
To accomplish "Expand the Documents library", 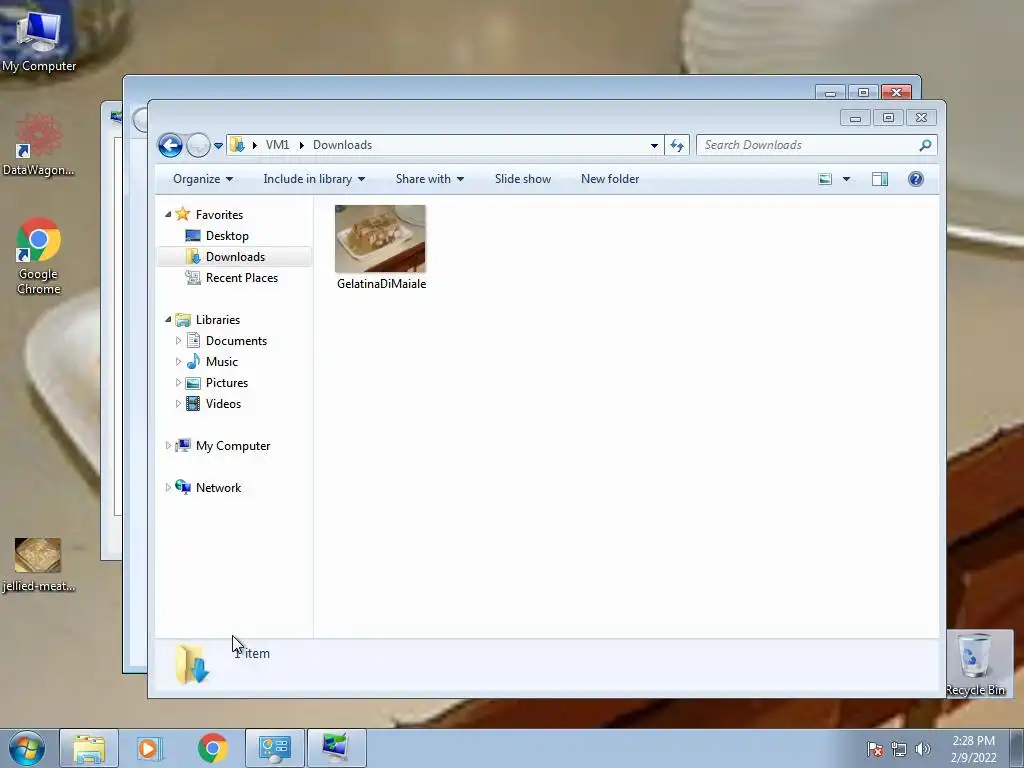I will [x=178, y=341].
